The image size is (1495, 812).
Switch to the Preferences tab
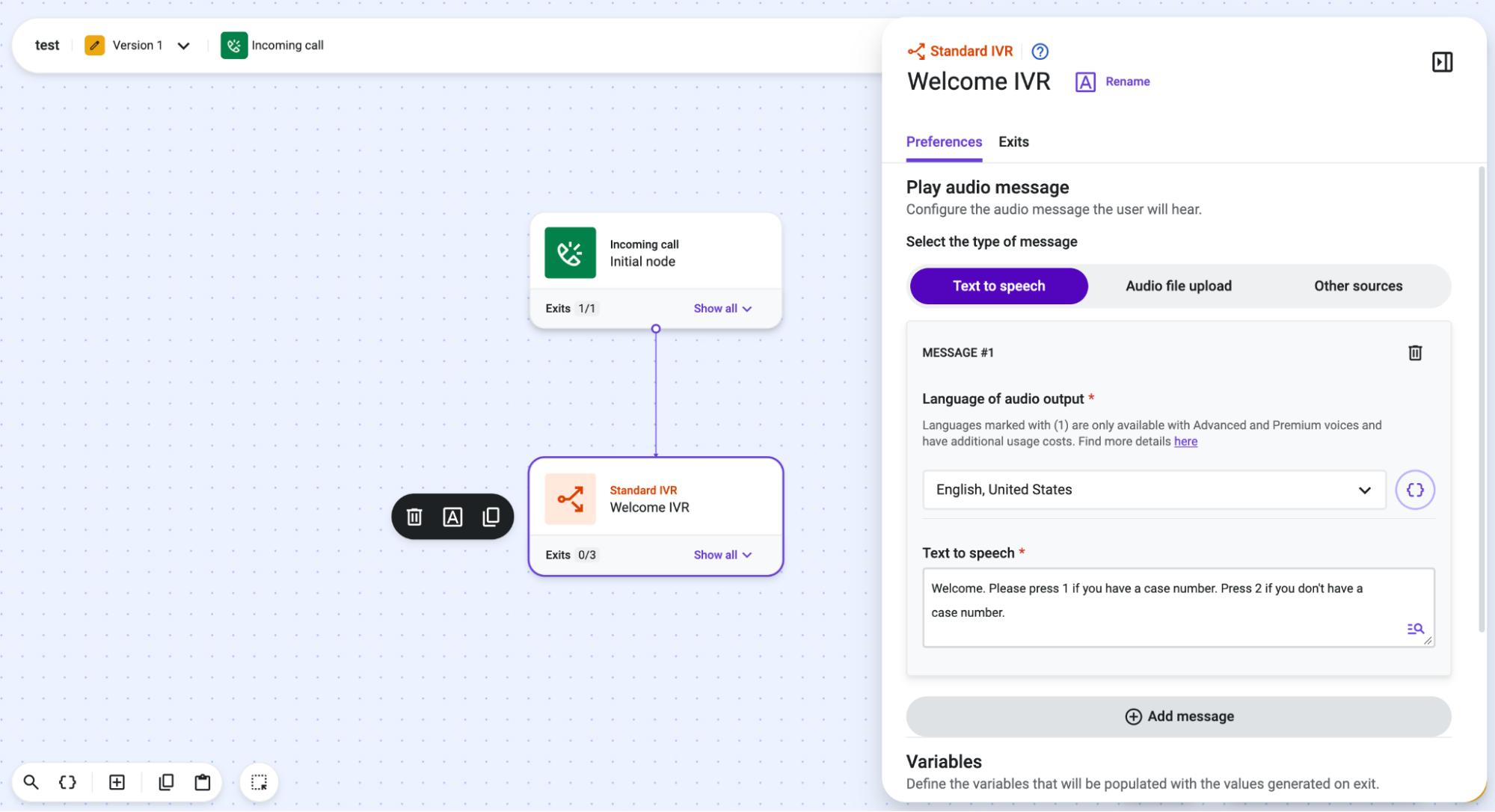click(944, 142)
